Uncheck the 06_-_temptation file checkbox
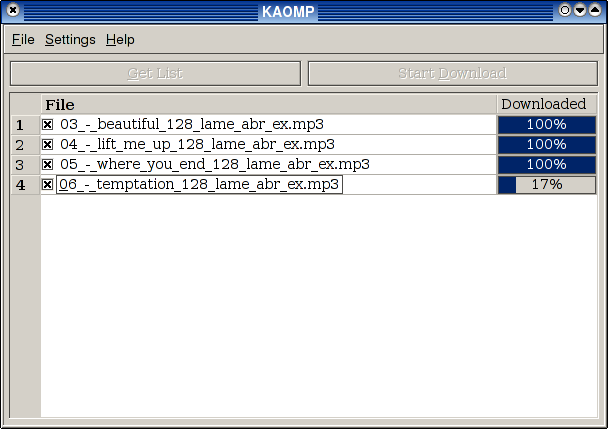The image size is (608, 429). click(x=47, y=185)
